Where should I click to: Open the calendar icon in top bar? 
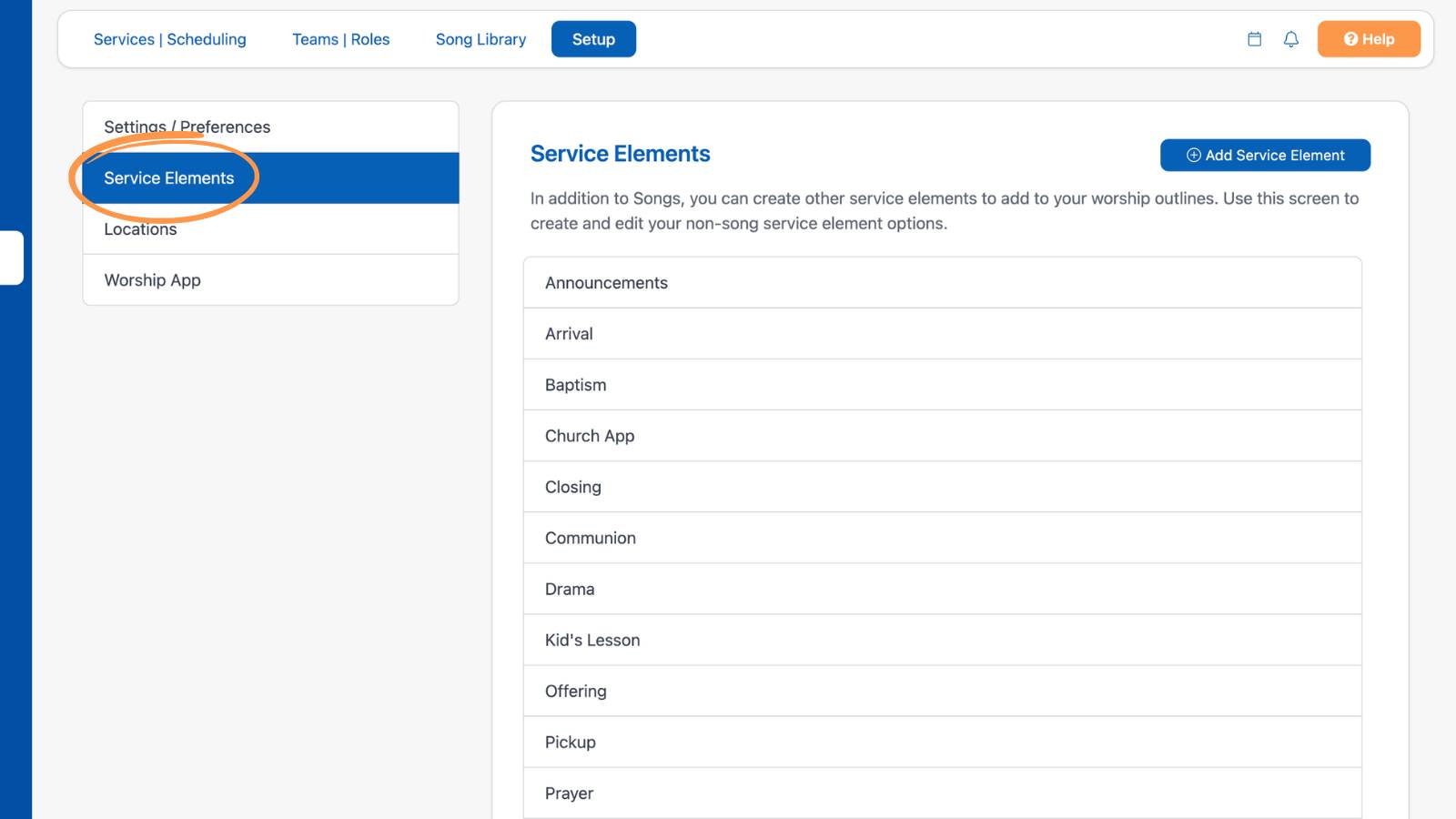click(1254, 39)
